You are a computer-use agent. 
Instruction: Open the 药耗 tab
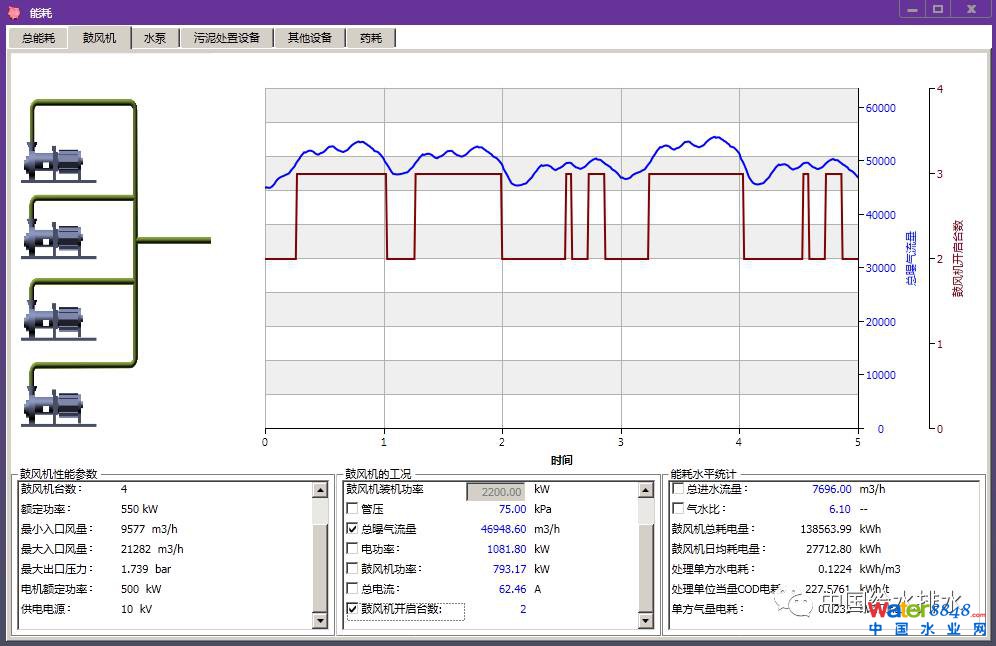click(x=371, y=38)
